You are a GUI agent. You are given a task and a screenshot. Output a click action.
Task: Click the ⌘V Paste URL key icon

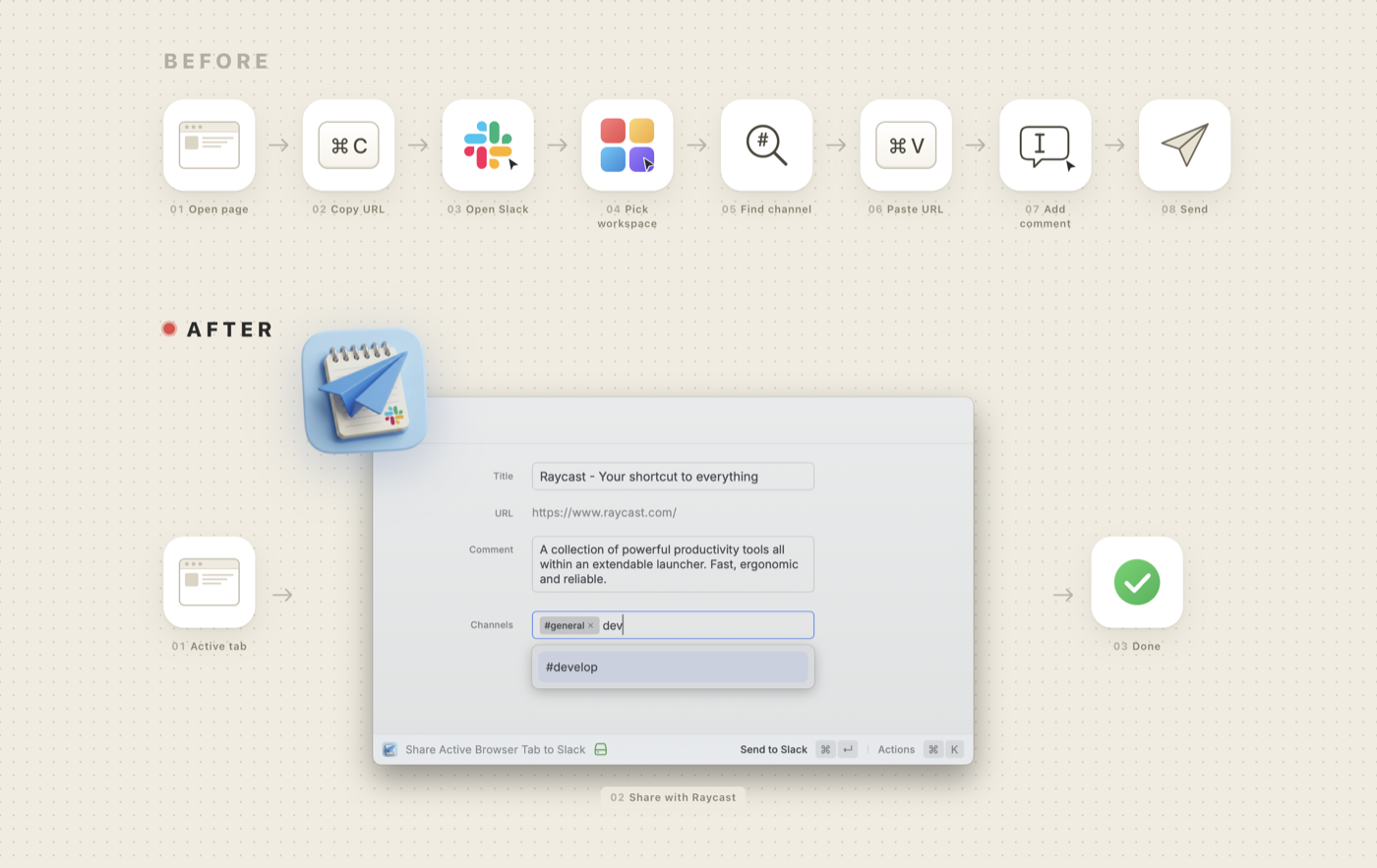(x=906, y=145)
